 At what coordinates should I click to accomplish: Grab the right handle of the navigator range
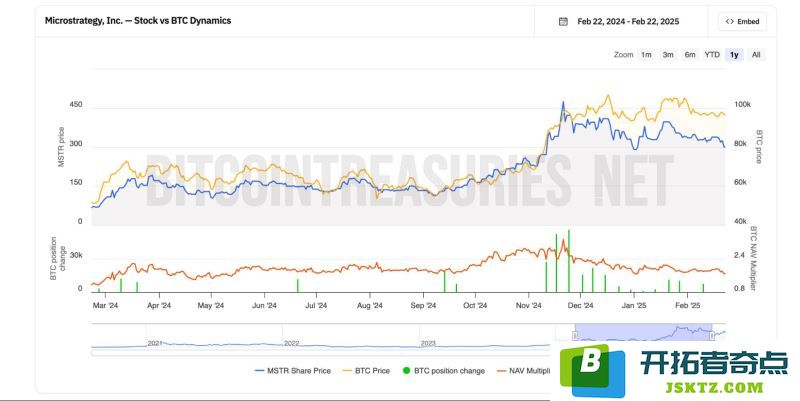[x=712, y=335]
